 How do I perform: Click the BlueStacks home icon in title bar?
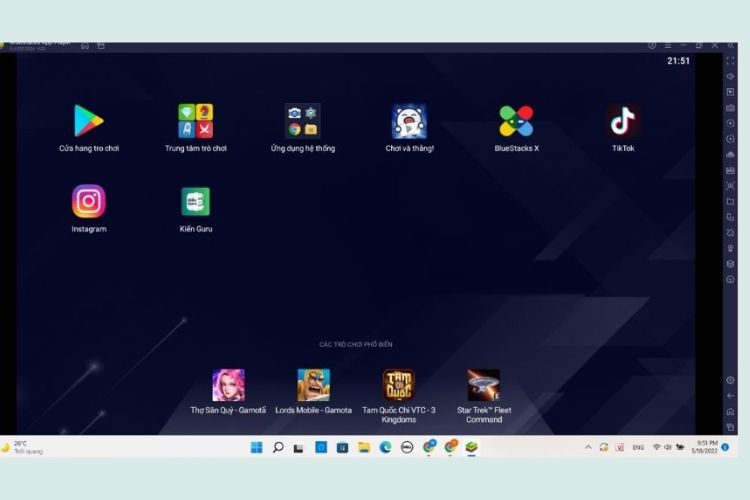tap(85, 46)
